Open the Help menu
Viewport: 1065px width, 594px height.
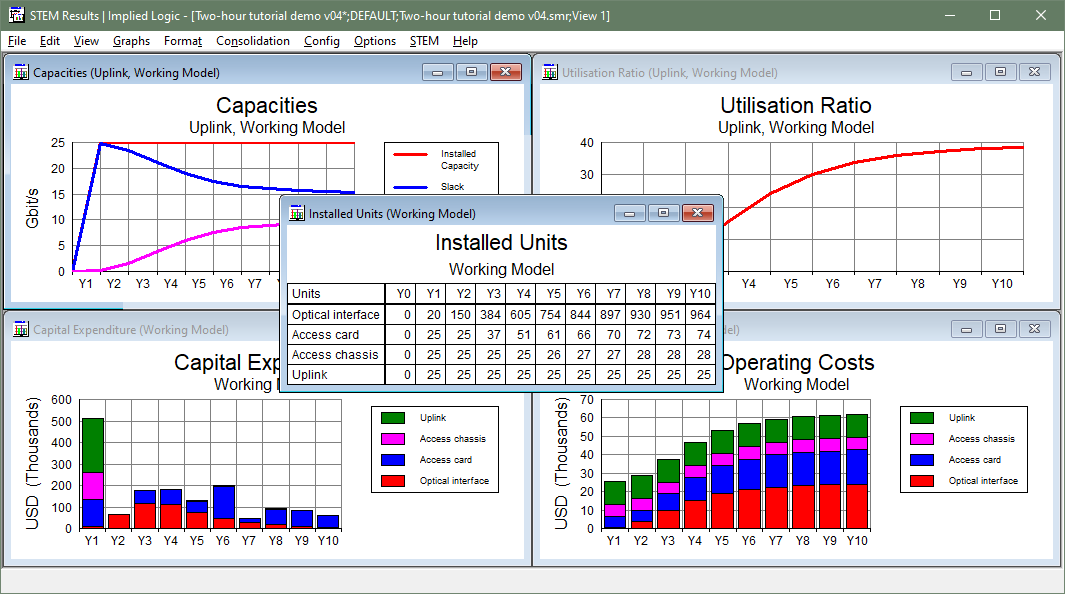[x=465, y=41]
